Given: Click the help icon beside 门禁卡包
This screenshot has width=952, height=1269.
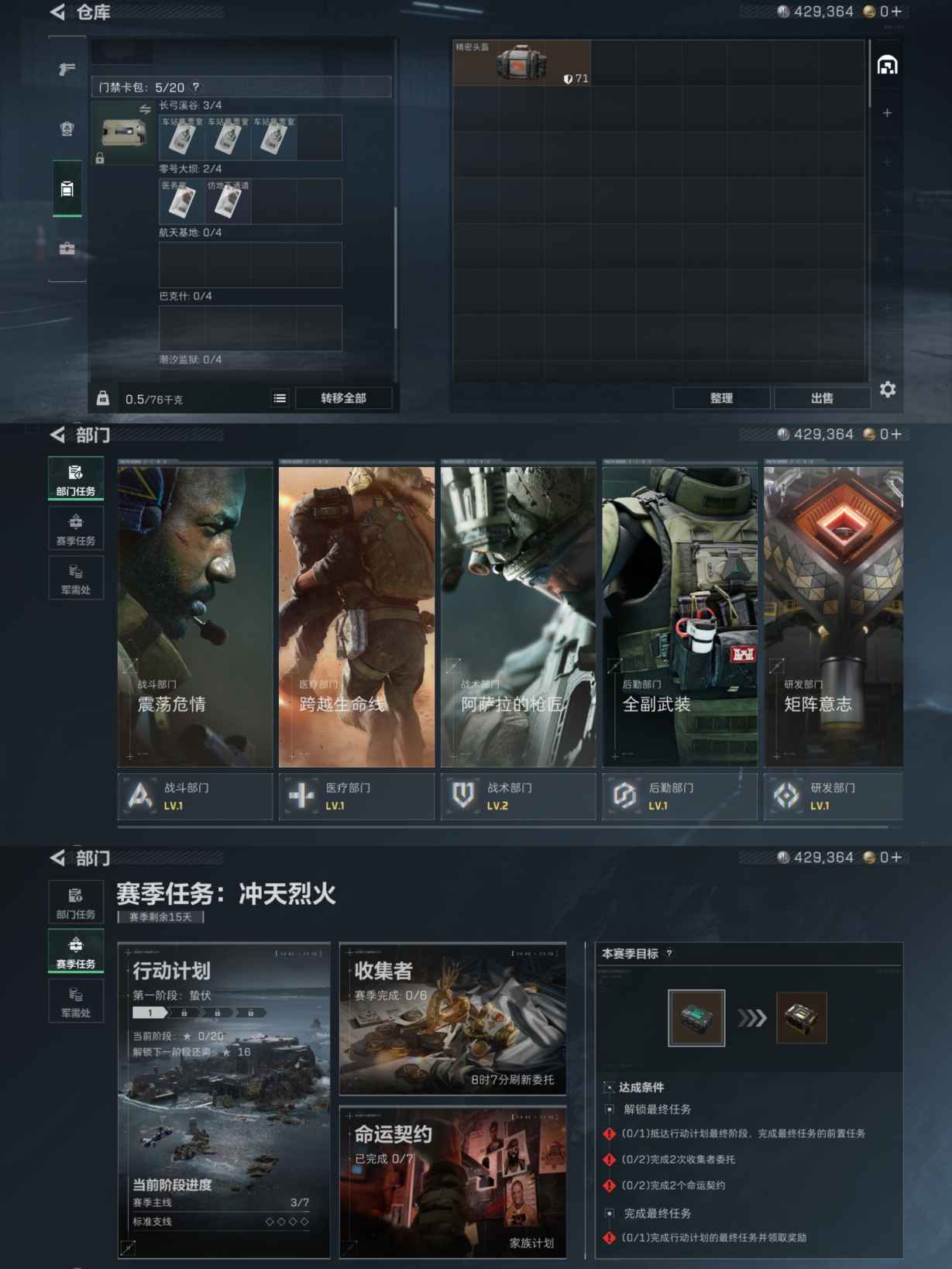Looking at the screenshot, I should (195, 88).
